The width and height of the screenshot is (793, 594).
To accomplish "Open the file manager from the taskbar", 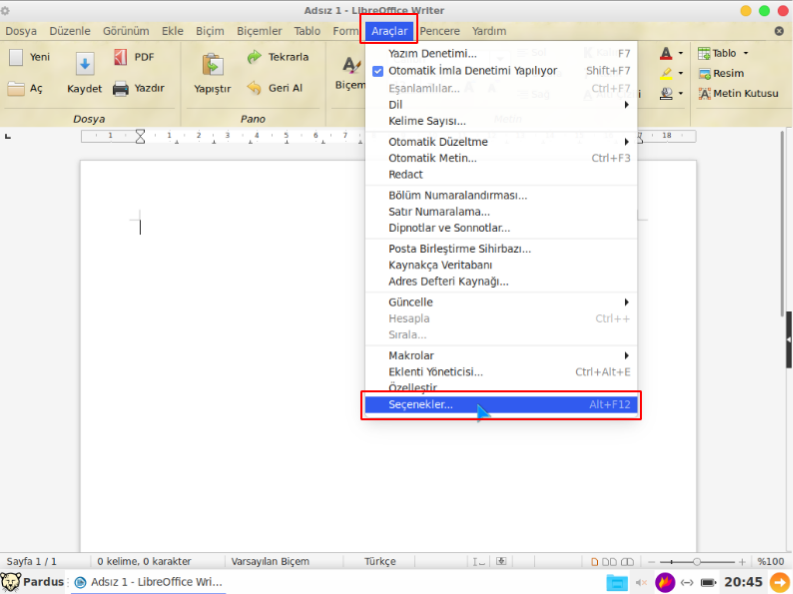I will point(617,582).
